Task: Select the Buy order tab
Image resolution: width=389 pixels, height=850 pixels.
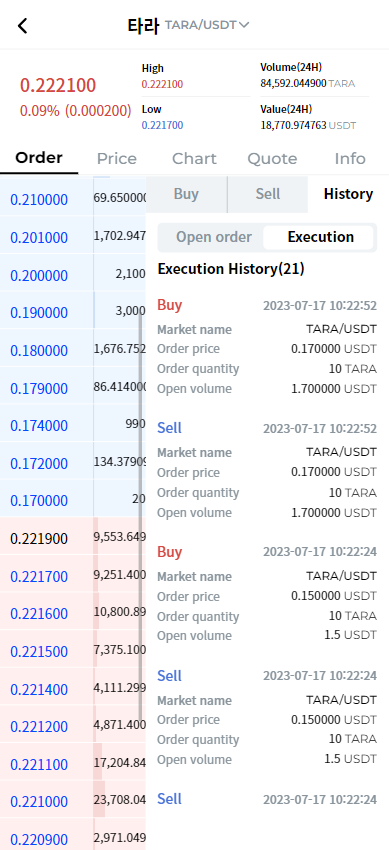Action: (186, 194)
